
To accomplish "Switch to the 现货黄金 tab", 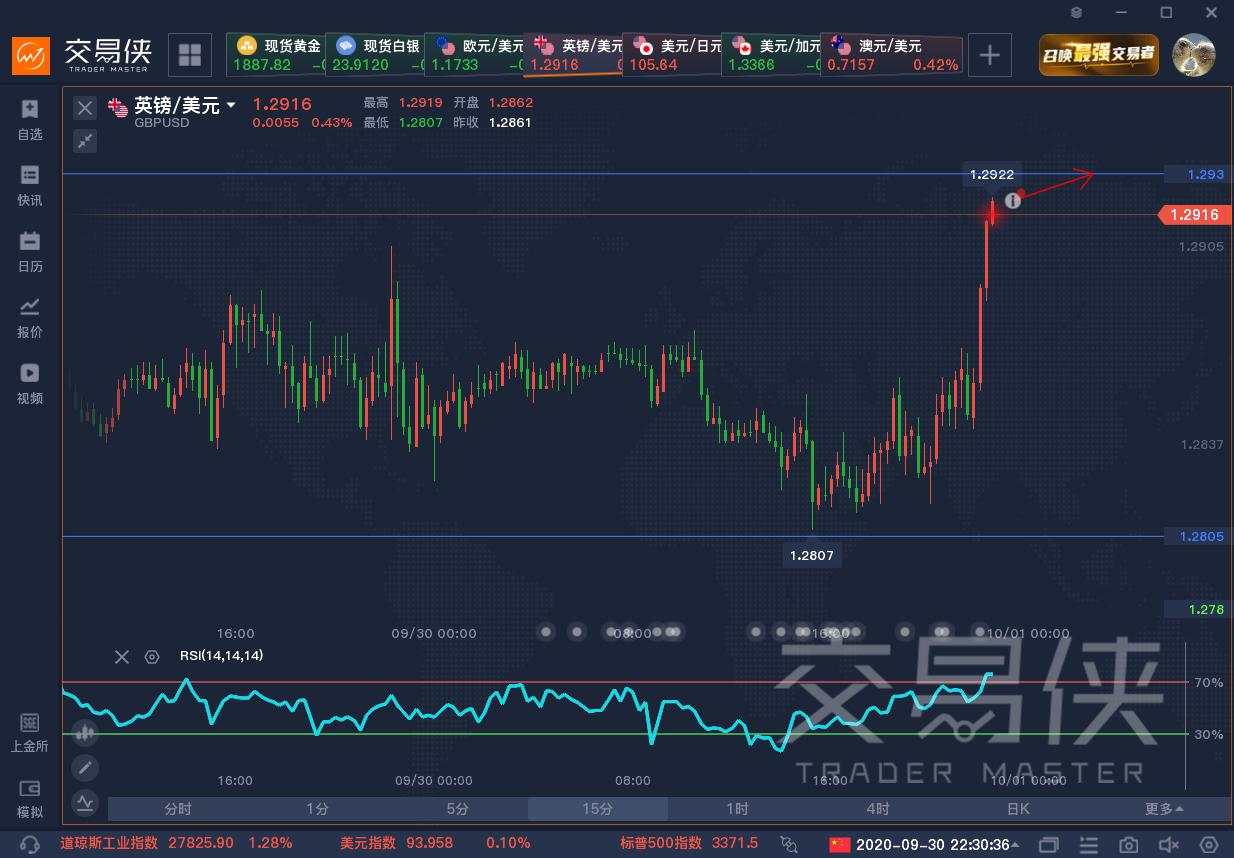I will click(276, 55).
